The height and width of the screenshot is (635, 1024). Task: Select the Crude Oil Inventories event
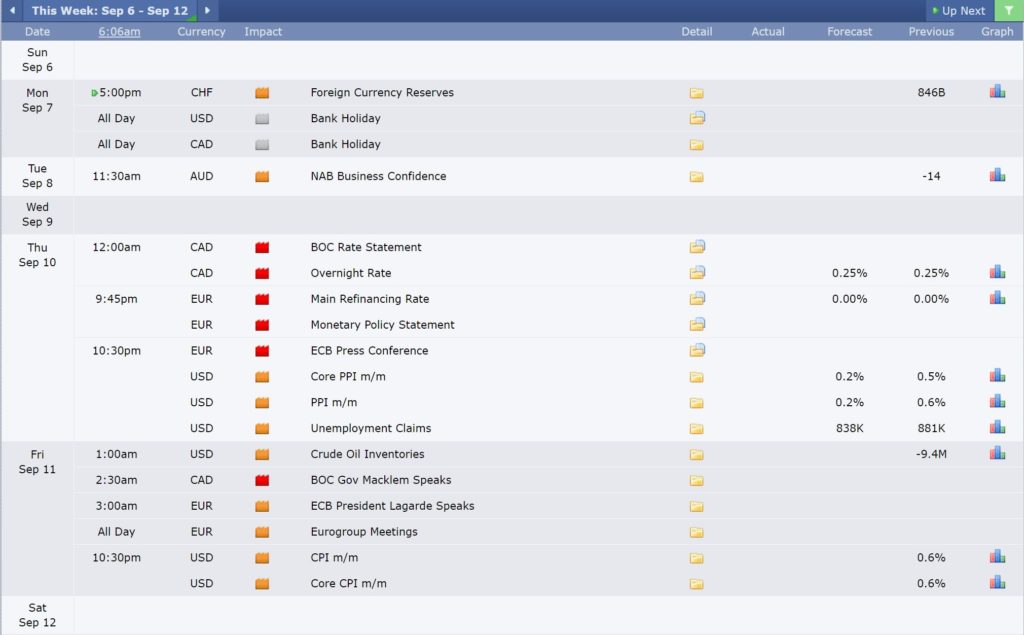[367, 454]
